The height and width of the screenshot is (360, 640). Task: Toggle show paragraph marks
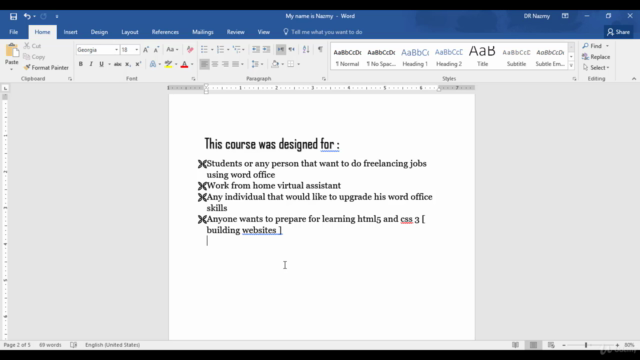[320, 50]
